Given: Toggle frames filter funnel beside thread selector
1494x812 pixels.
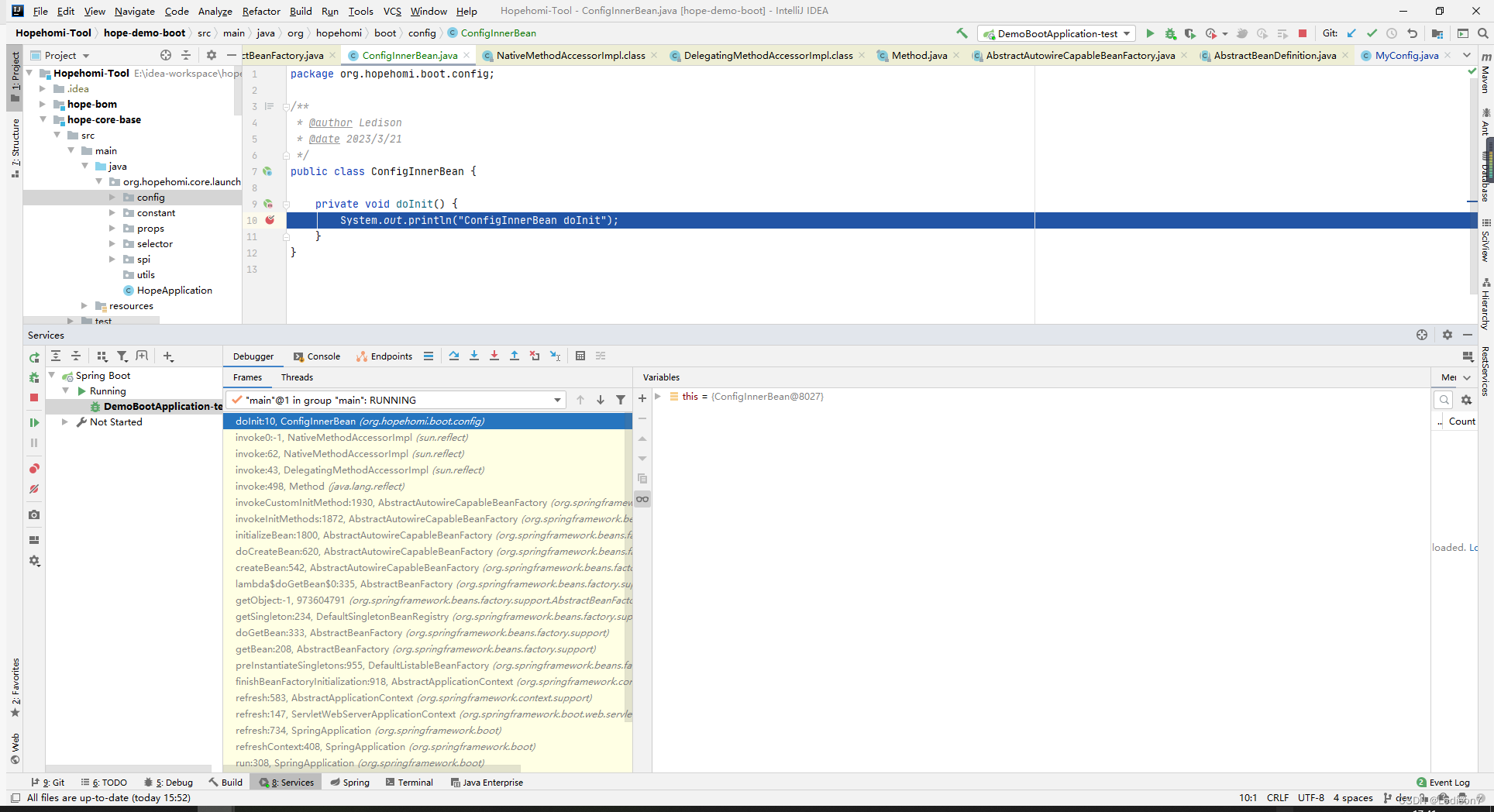Looking at the screenshot, I should point(621,400).
